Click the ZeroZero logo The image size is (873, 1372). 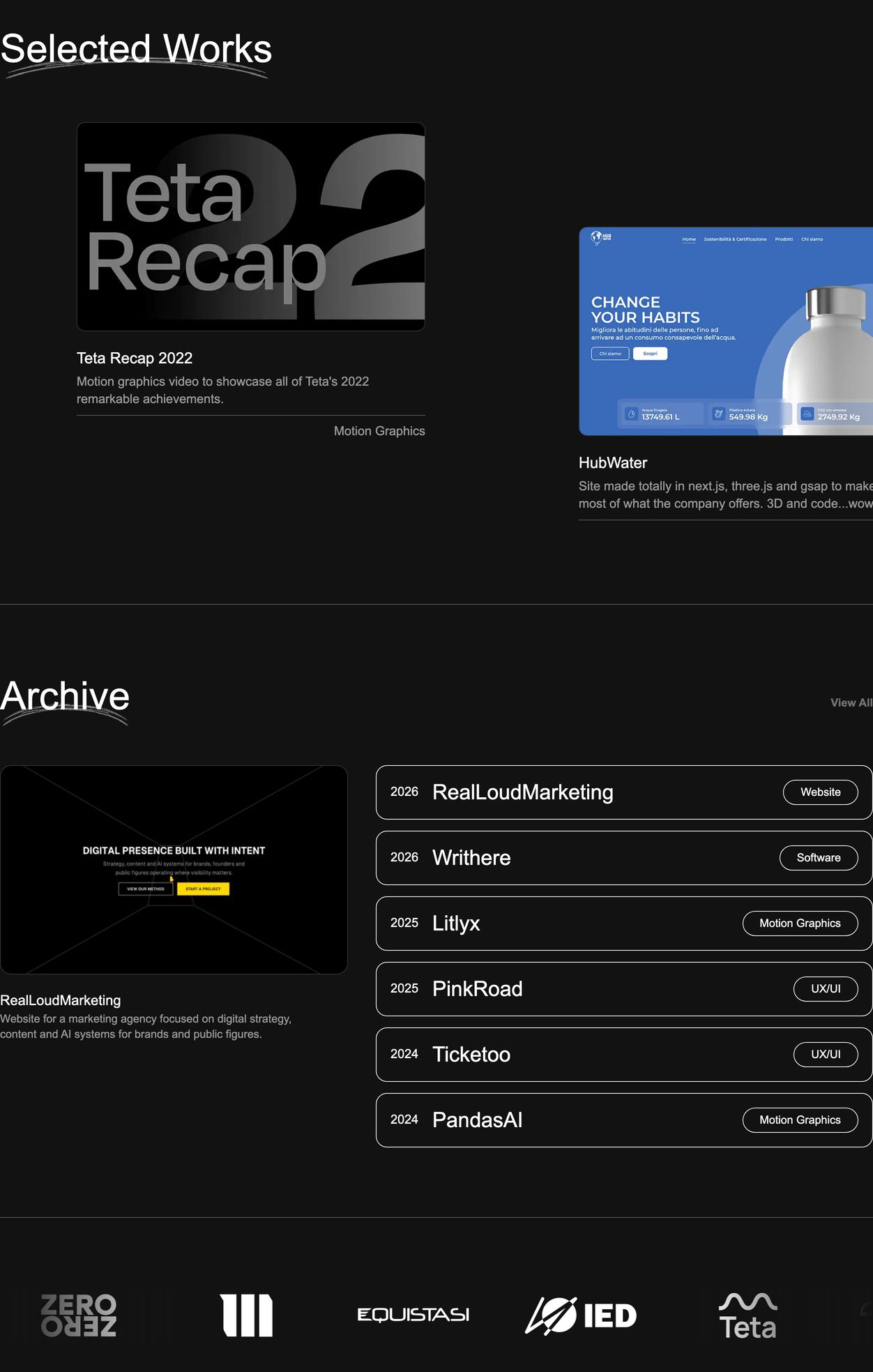[x=79, y=1316]
